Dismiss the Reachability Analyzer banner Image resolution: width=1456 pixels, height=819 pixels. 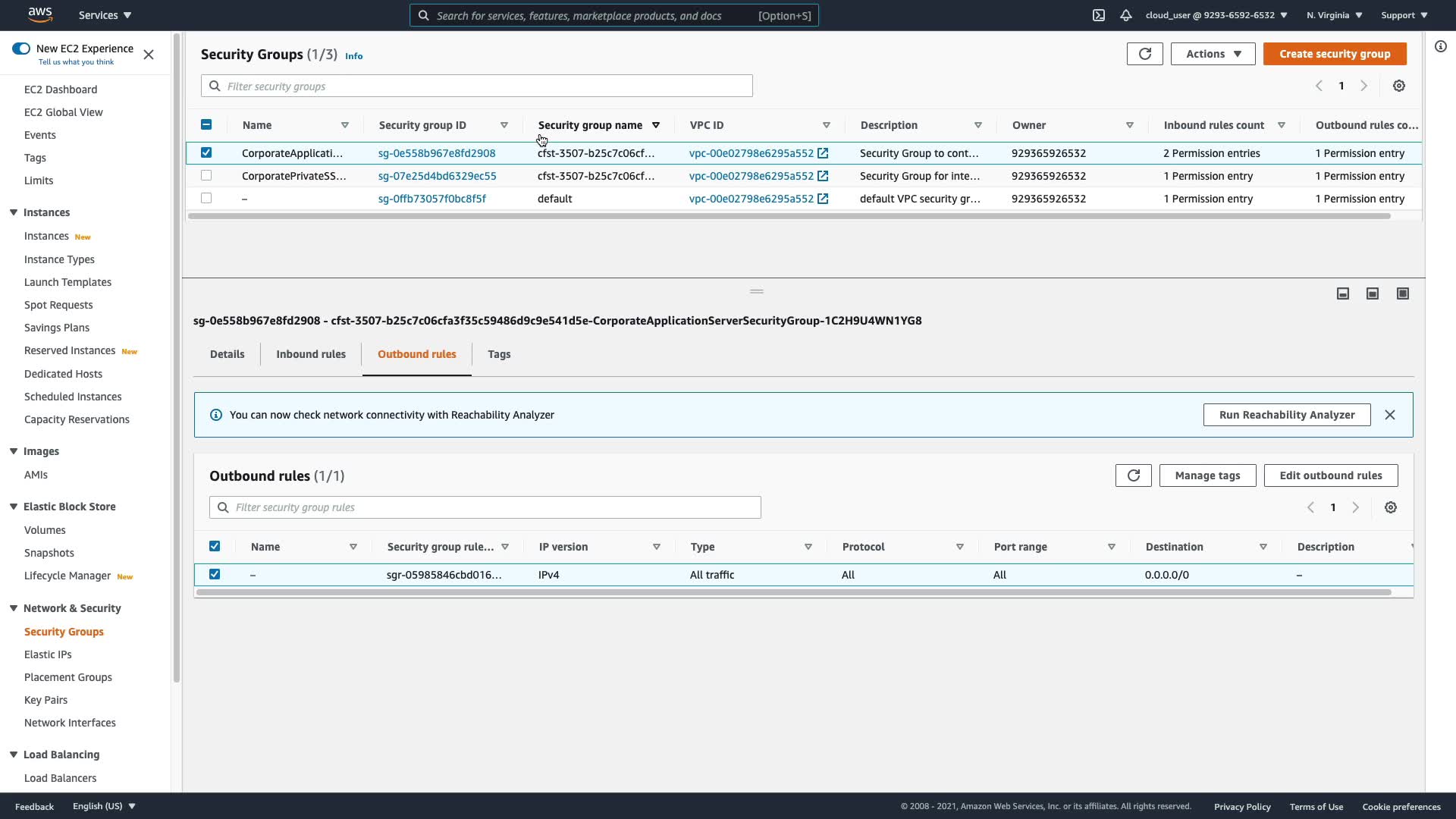click(1389, 415)
